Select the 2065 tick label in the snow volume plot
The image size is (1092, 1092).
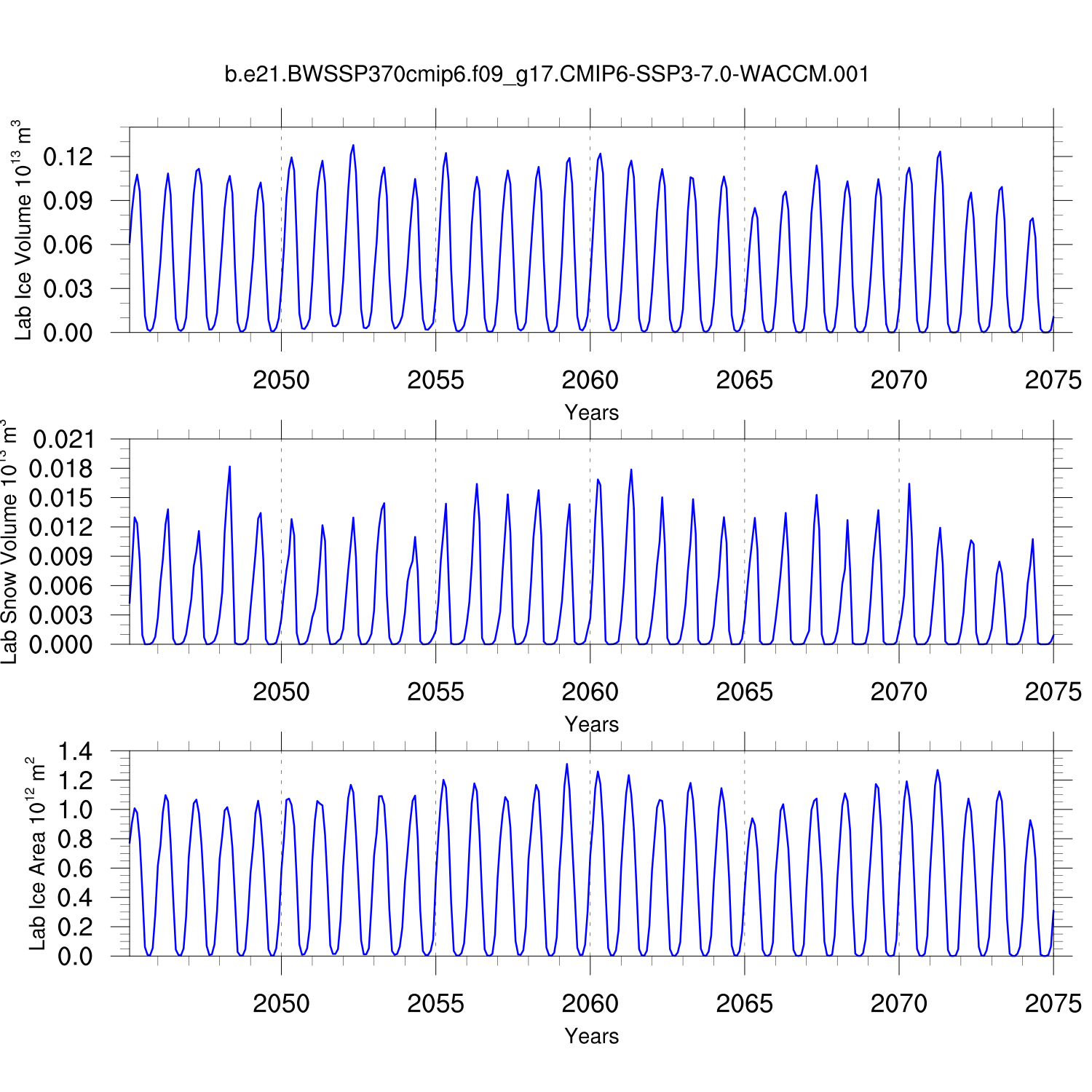click(744, 692)
